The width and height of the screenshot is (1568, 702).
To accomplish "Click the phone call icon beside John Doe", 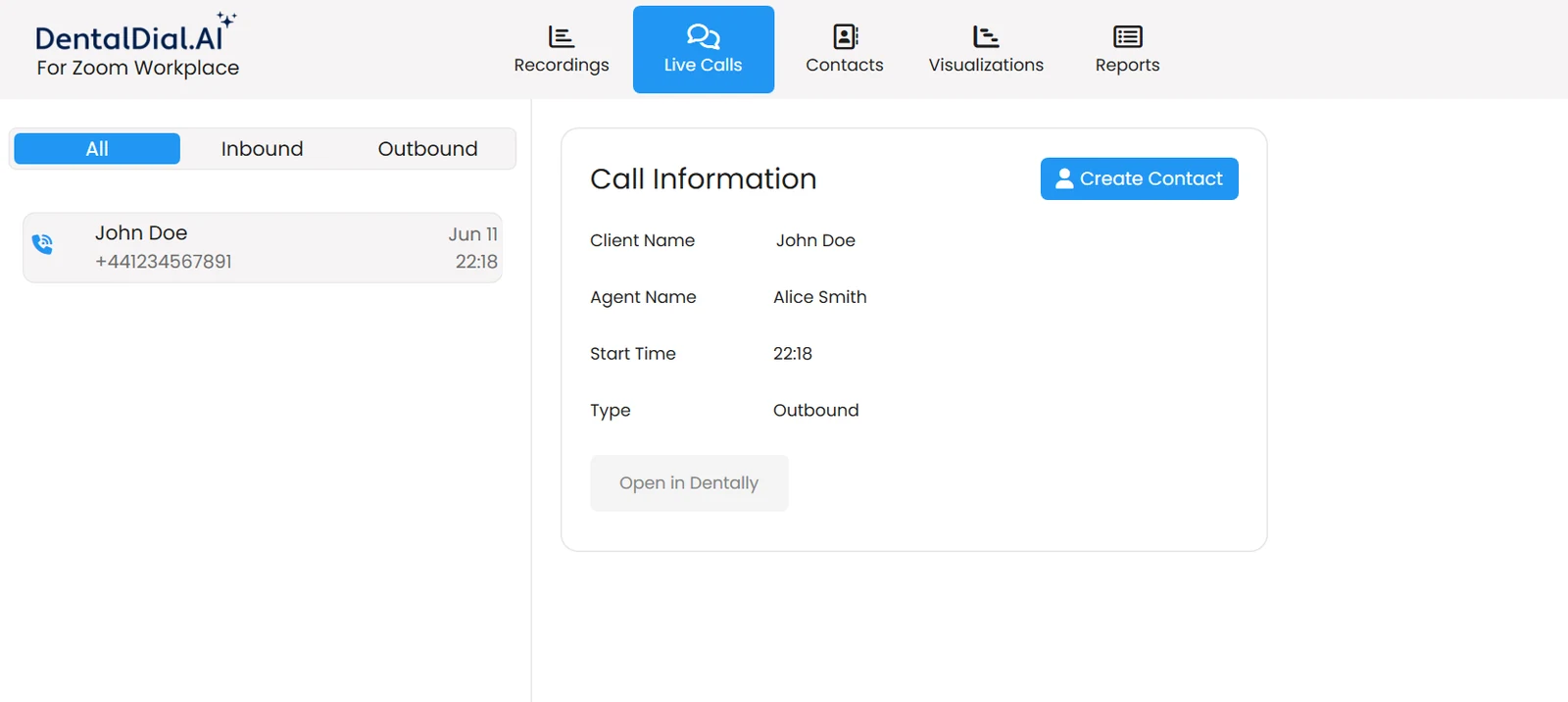I will [x=42, y=244].
